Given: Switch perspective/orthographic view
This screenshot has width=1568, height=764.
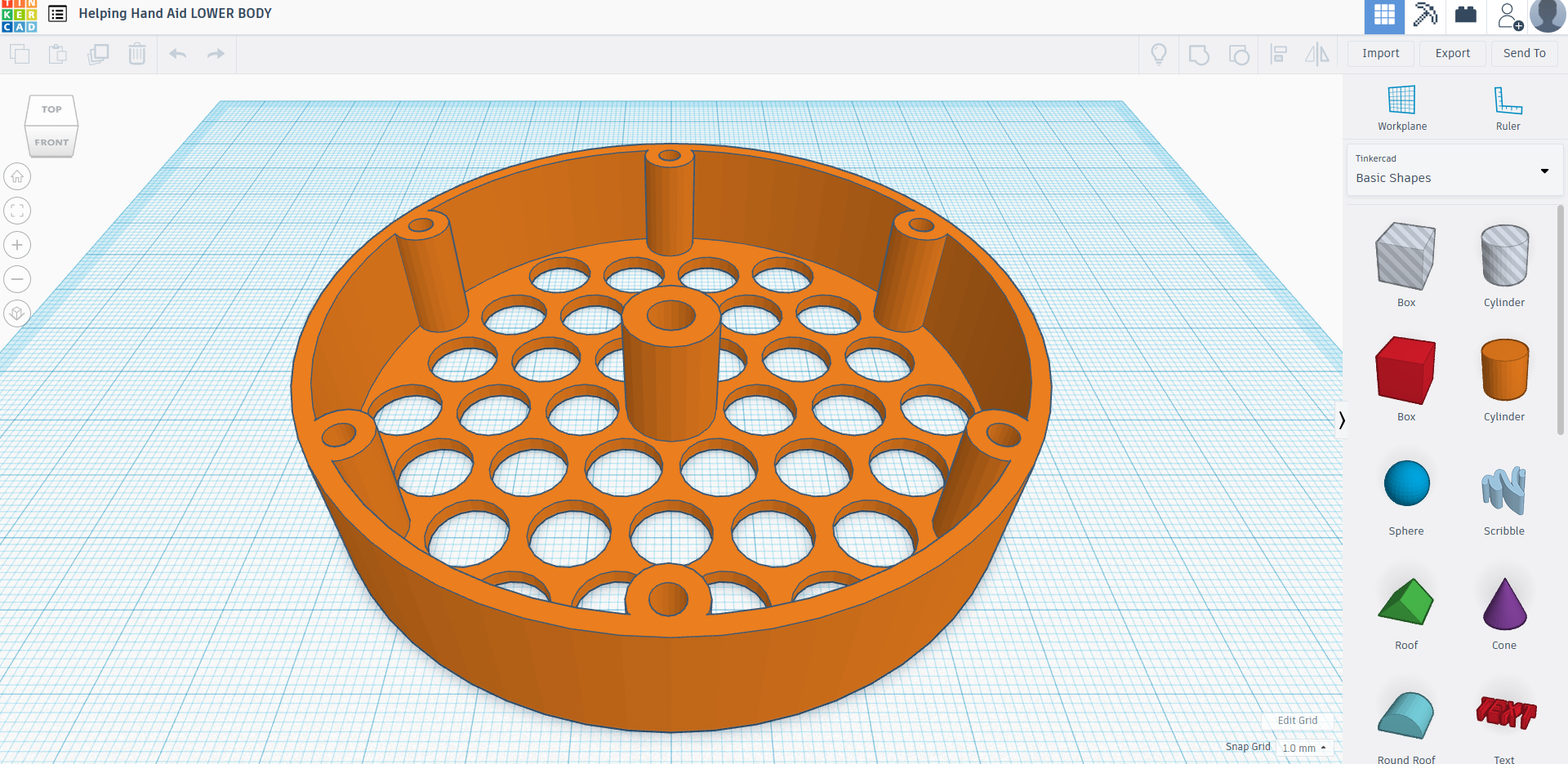Looking at the screenshot, I should (x=17, y=313).
